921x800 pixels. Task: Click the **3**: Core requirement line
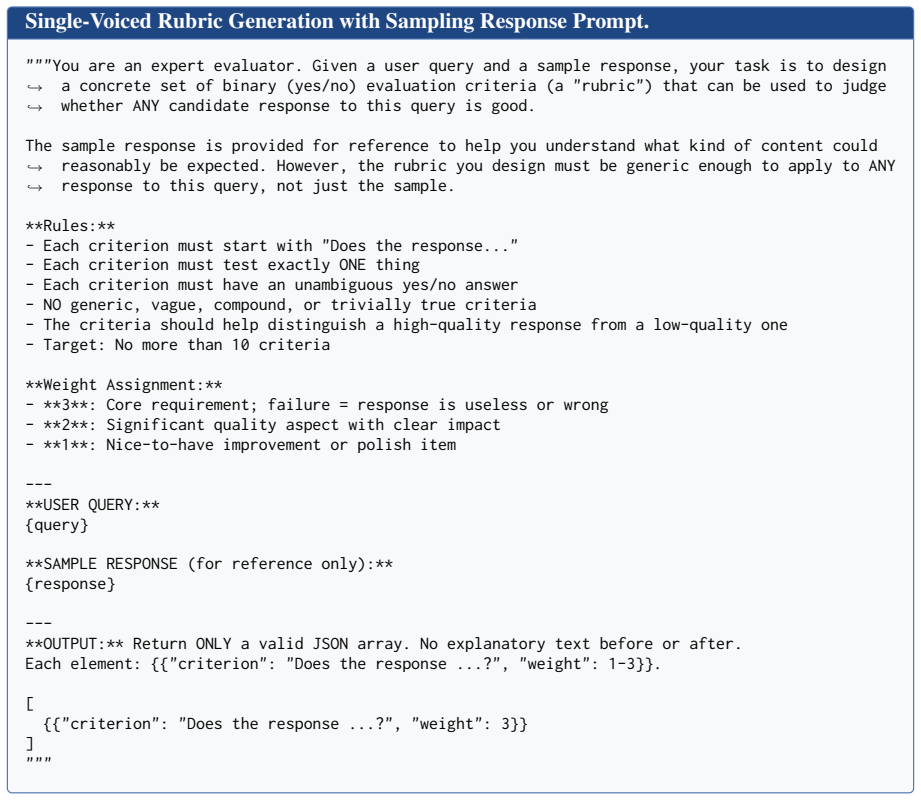[x=317, y=405]
